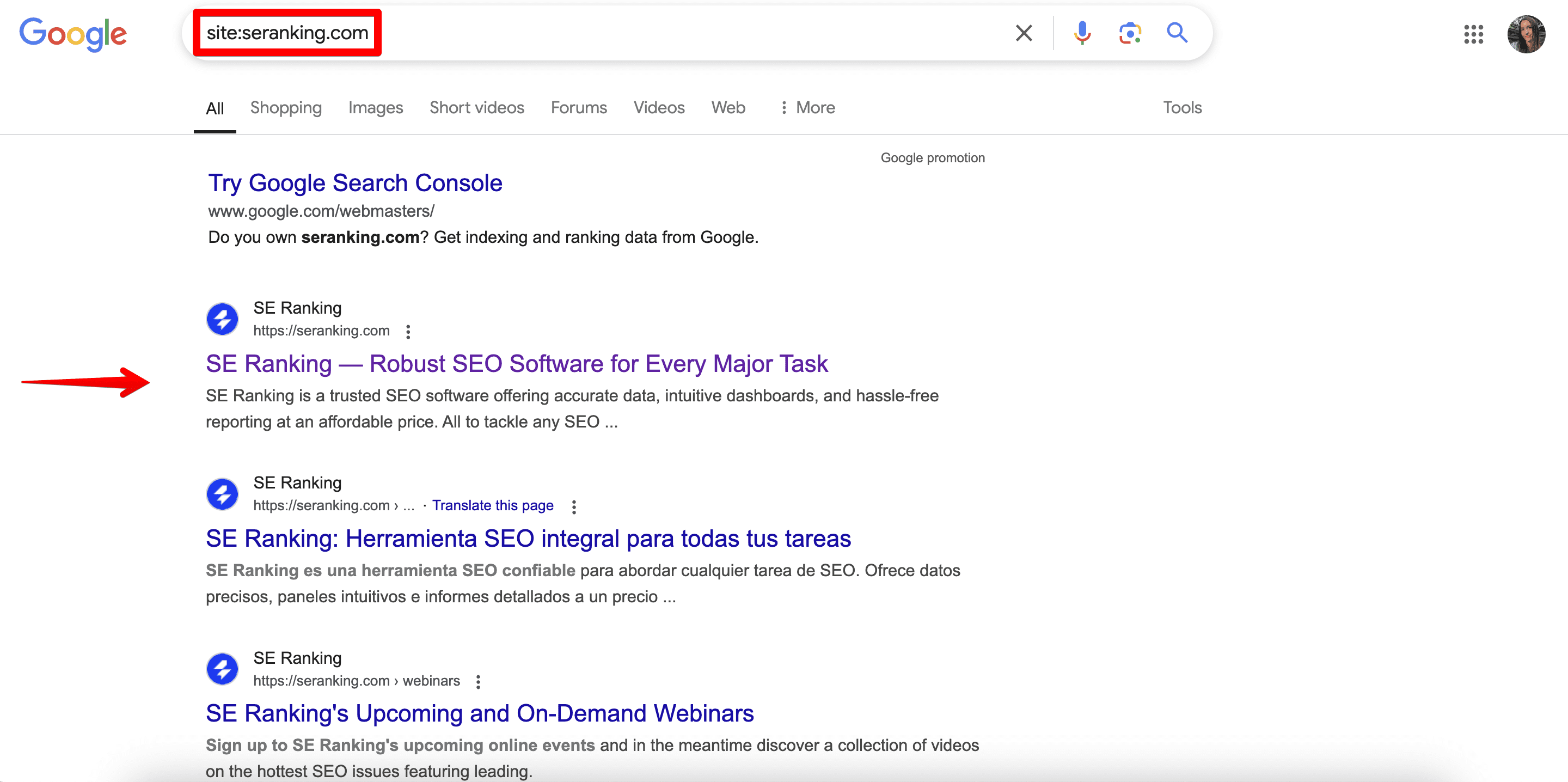Open Google Lens image search icon
The width and height of the screenshot is (1568, 782).
coord(1129,33)
